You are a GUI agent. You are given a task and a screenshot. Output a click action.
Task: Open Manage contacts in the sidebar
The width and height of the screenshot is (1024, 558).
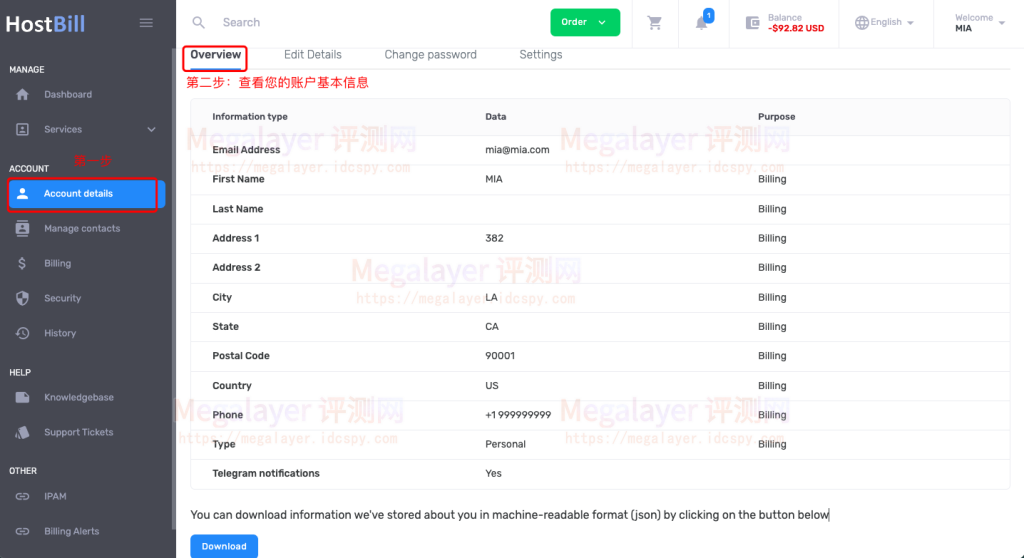[82, 229]
